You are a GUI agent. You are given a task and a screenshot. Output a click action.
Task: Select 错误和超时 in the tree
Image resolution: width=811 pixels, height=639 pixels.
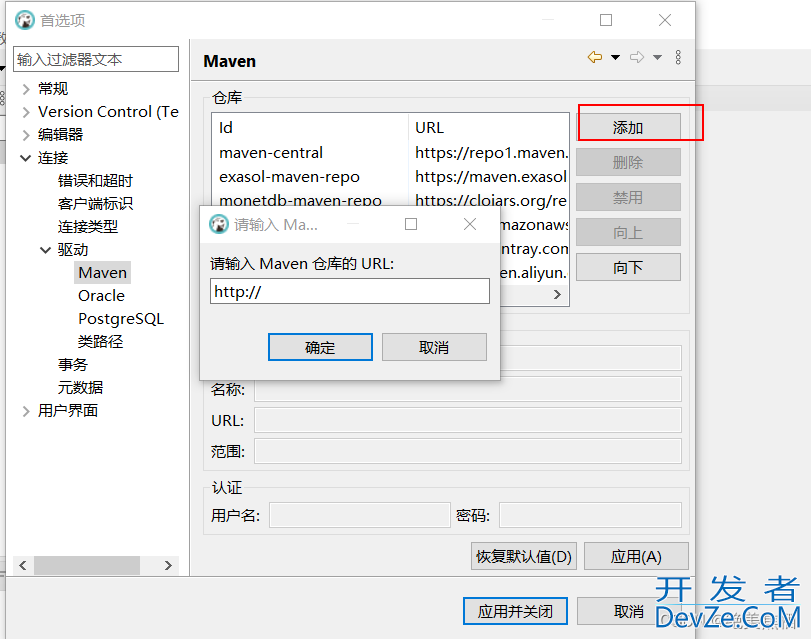95,181
